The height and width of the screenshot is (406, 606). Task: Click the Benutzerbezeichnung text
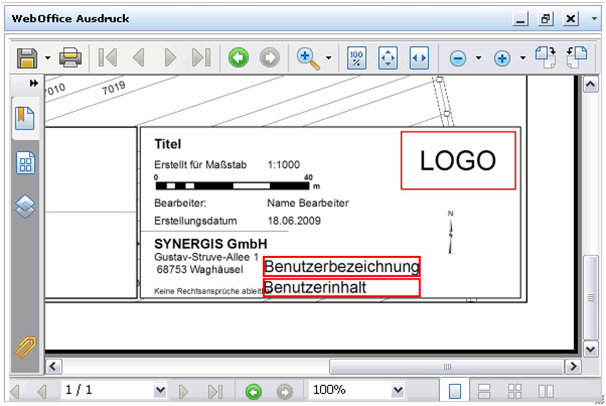point(342,266)
